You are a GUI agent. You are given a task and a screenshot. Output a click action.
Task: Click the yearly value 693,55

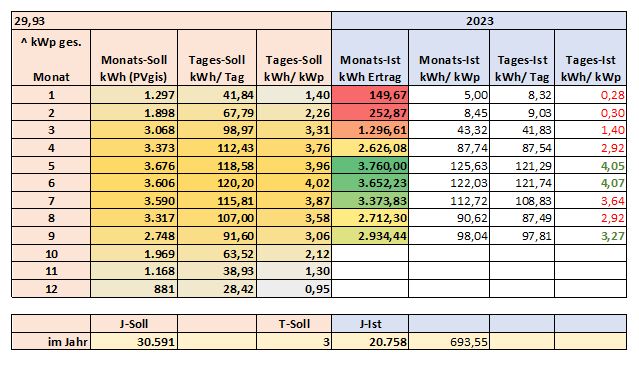coord(449,341)
